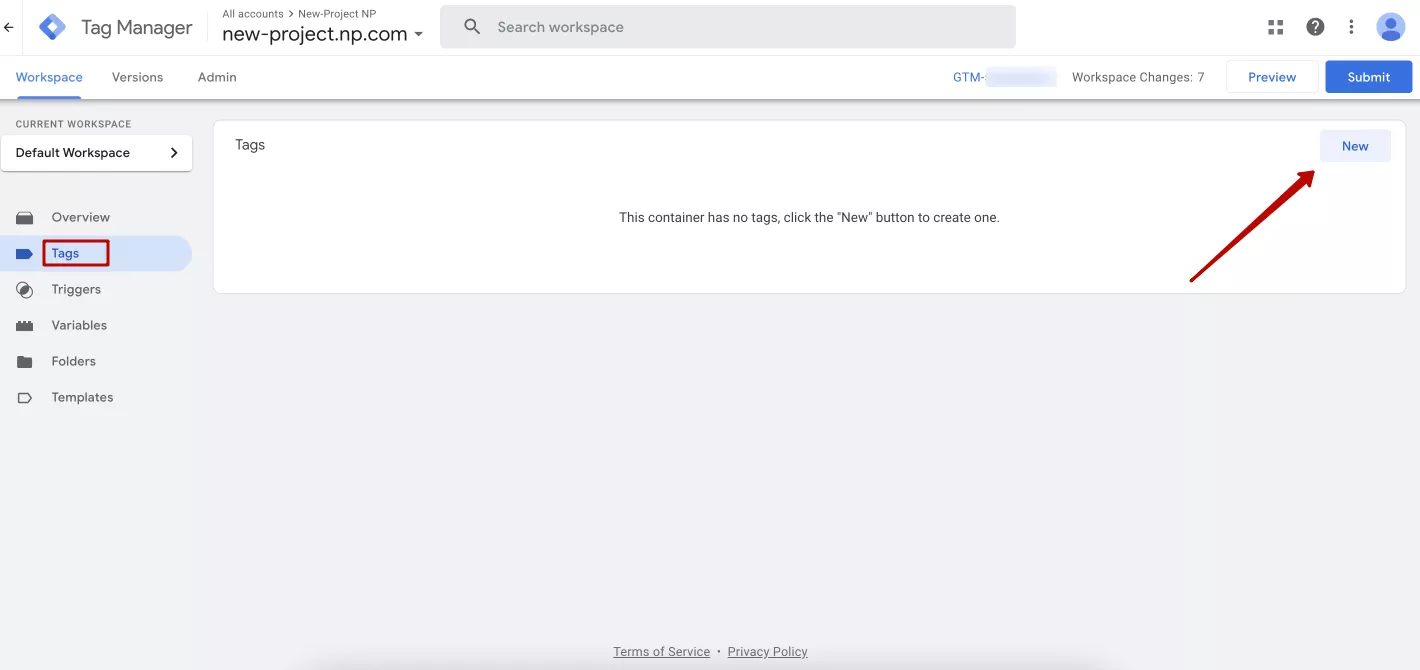Switch to the Workspace tab
Viewport: 1420px width, 670px height.
pos(49,77)
